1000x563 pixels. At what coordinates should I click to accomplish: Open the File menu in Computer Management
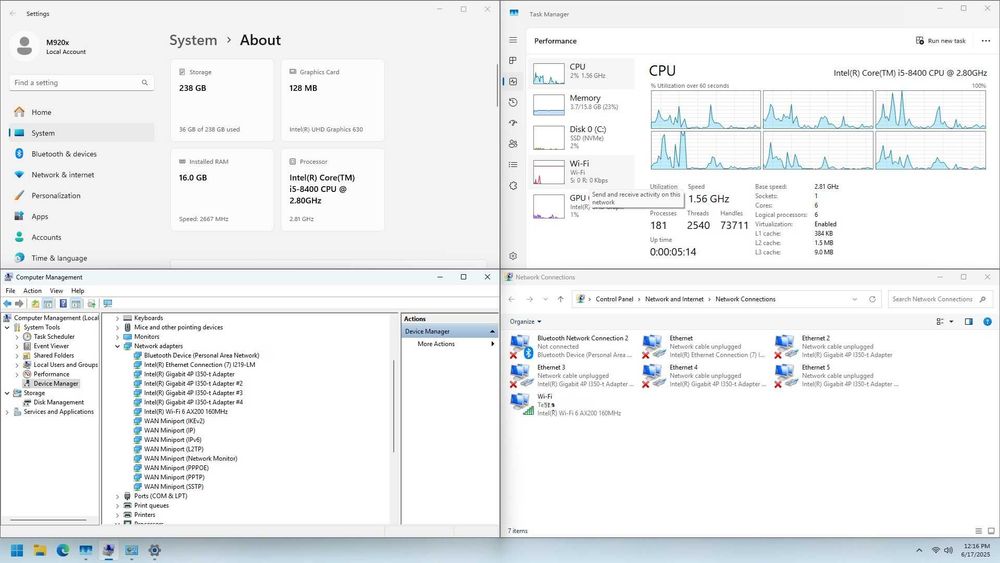pyautogui.click(x=10, y=291)
